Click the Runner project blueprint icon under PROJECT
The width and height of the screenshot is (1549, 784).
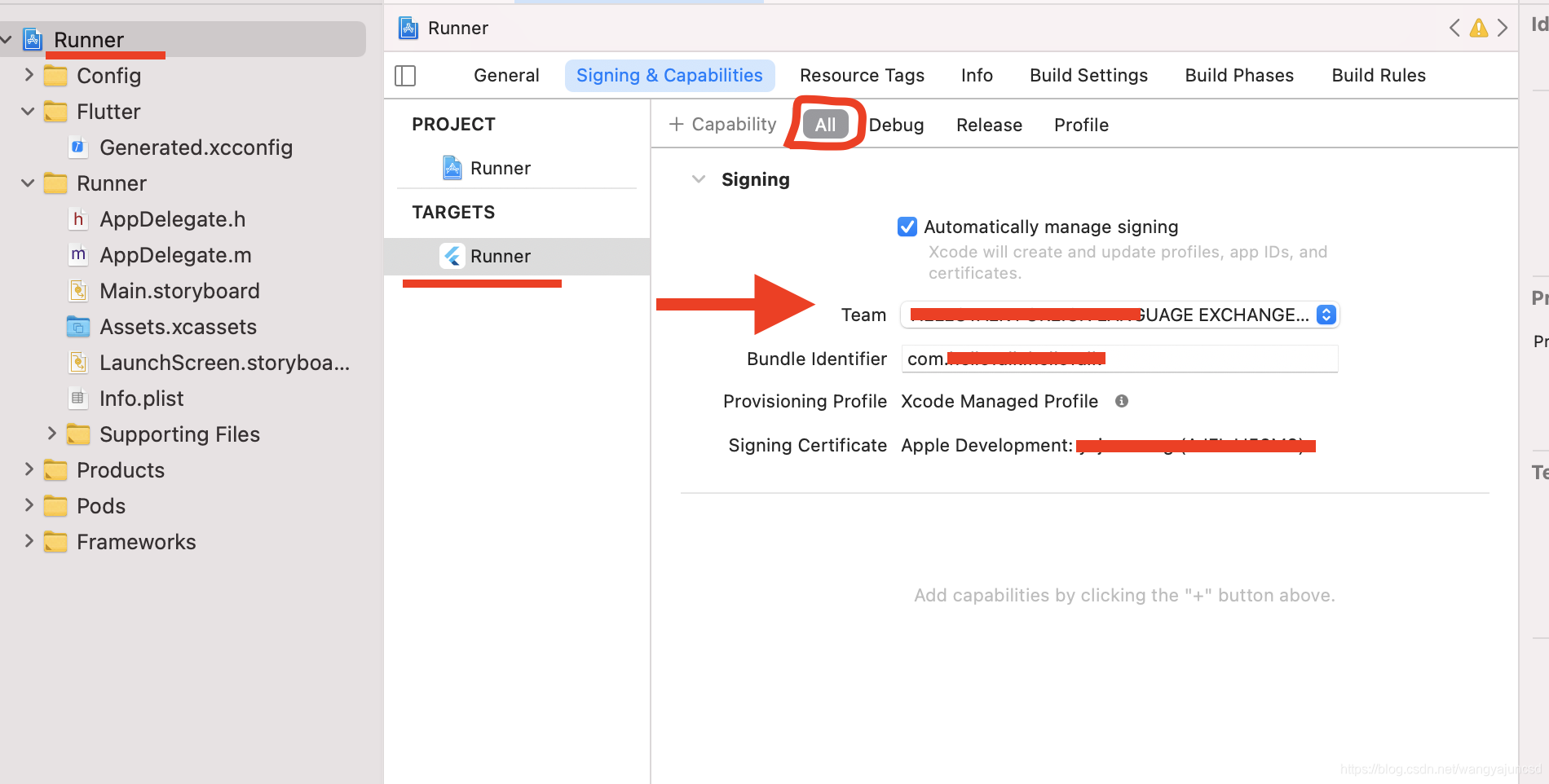[x=452, y=168]
